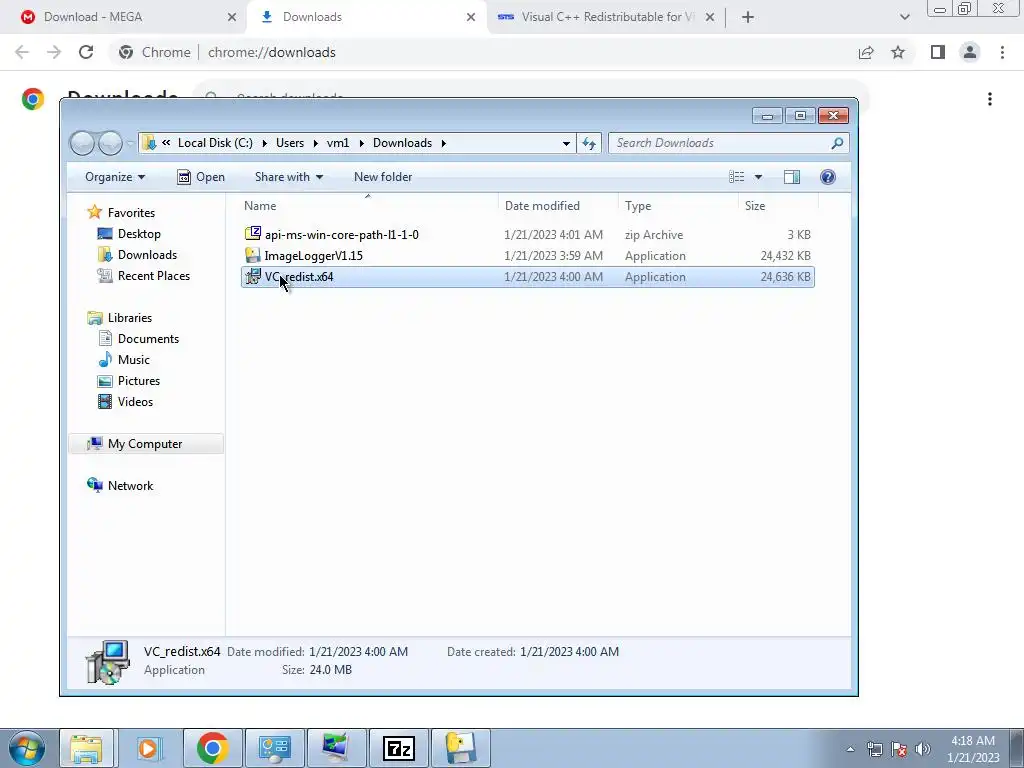Open the Documents library
The image size is (1024, 768).
148,339
